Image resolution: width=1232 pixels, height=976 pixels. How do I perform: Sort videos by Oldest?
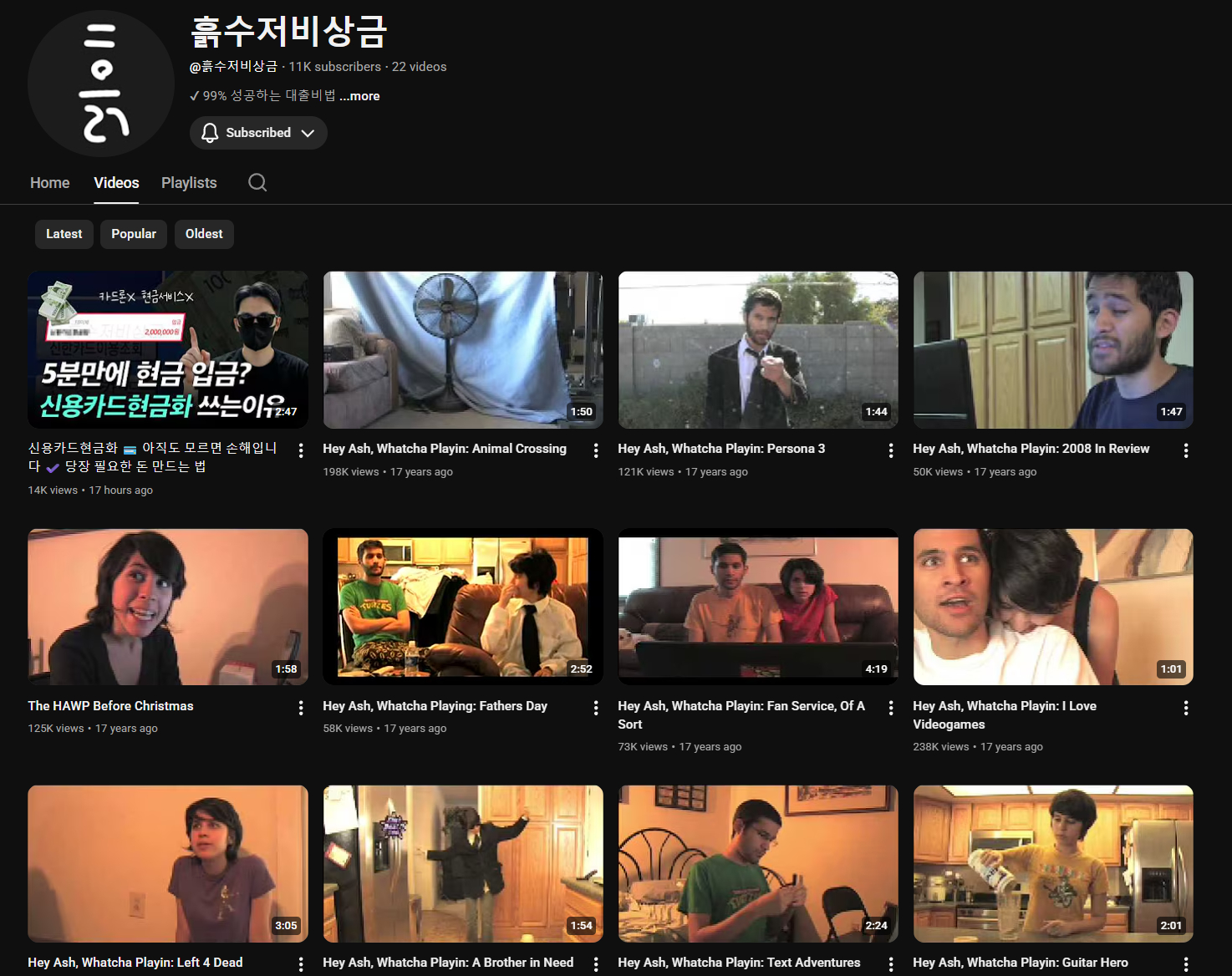click(204, 234)
